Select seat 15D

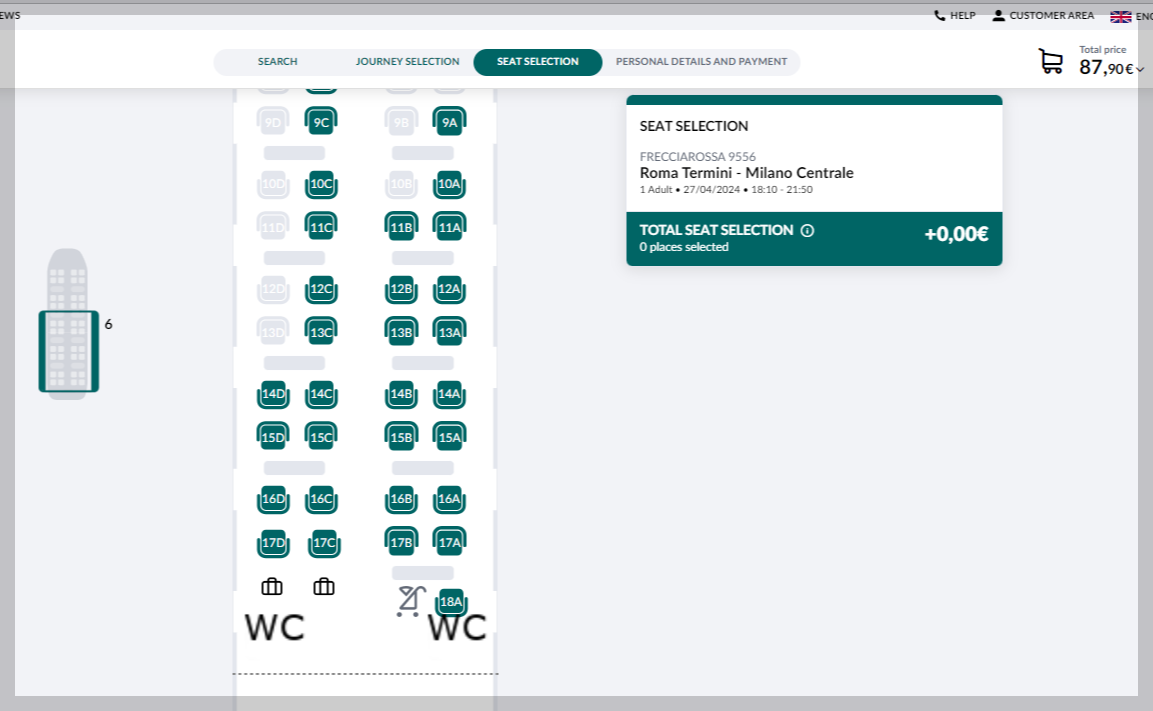click(273, 437)
